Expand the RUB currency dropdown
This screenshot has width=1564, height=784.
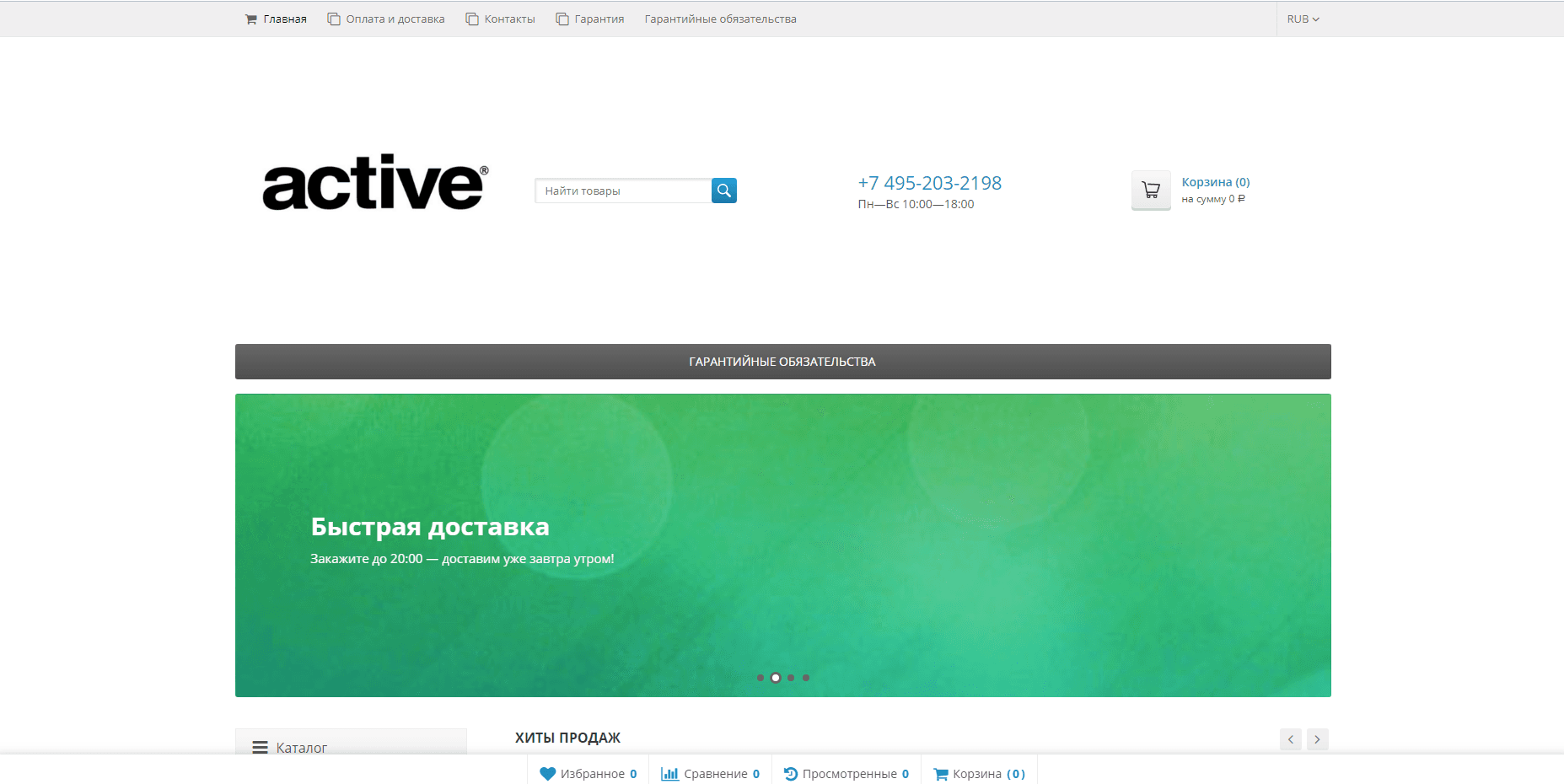point(1303,19)
